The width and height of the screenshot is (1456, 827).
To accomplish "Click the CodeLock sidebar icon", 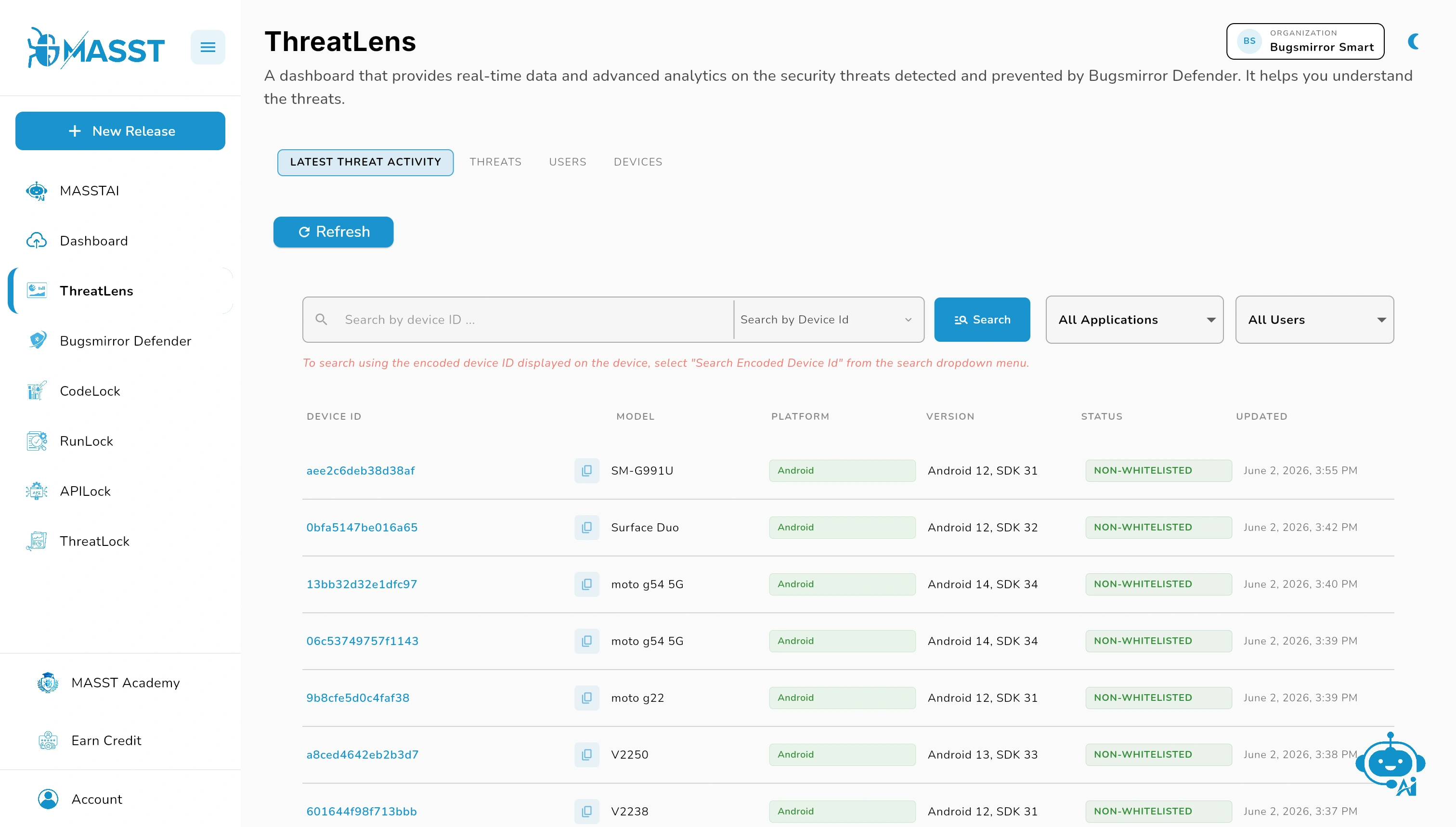I will [x=37, y=391].
